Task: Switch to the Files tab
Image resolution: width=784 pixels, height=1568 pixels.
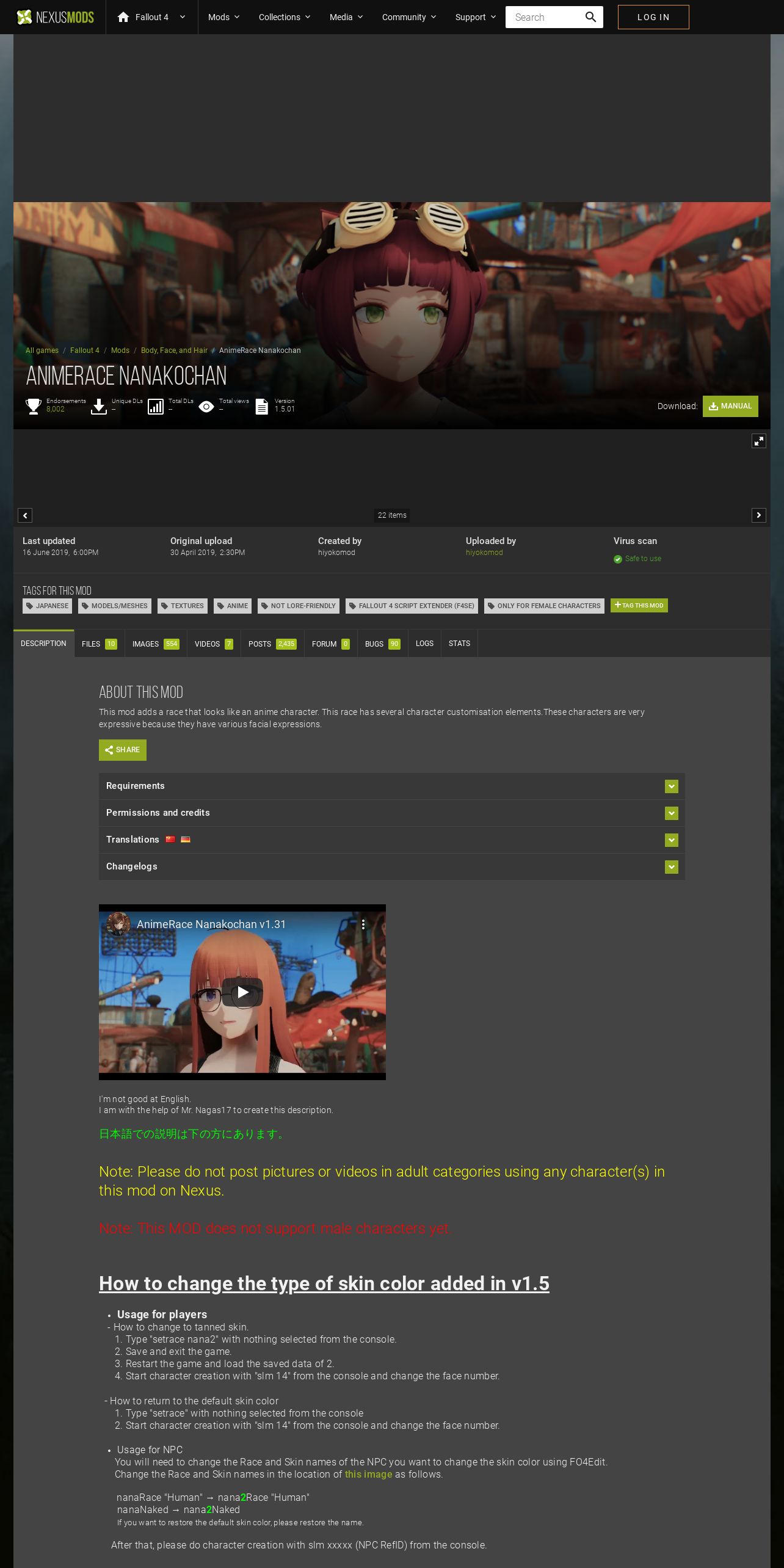Action: (100, 644)
